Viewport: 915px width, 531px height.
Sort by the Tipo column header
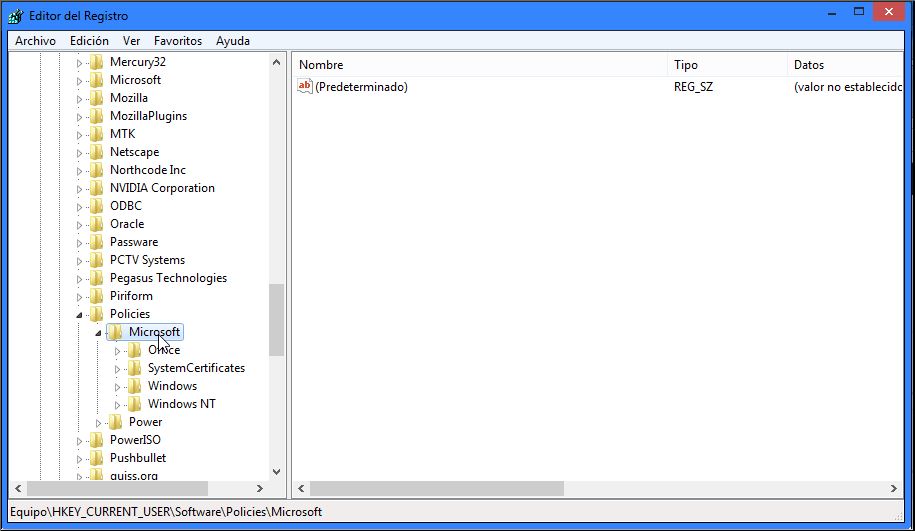click(727, 65)
